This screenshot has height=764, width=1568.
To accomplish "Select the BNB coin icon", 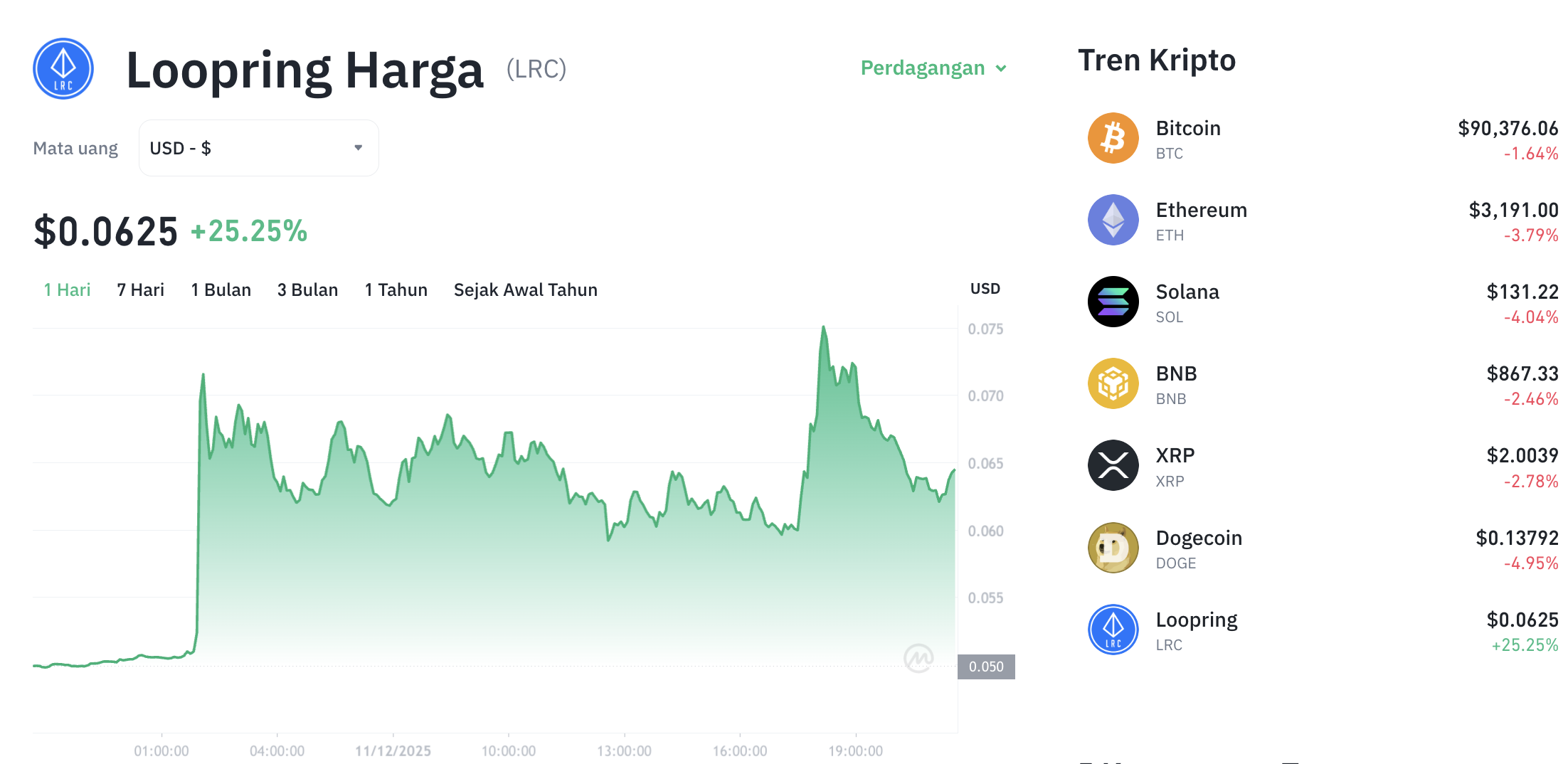I will click(x=1113, y=383).
